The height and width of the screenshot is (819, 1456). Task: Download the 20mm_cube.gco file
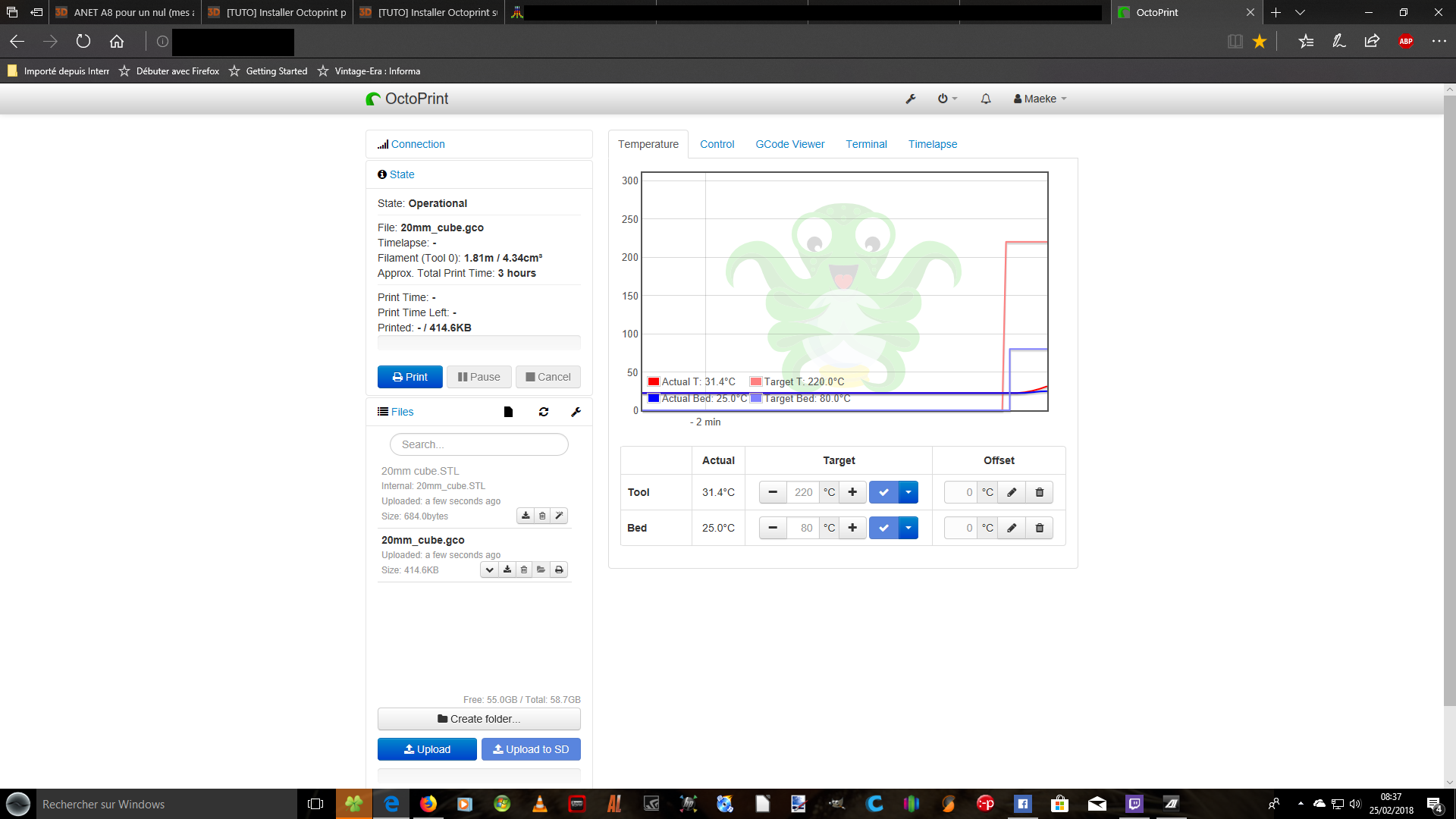pyautogui.click(x=507, y=570)
